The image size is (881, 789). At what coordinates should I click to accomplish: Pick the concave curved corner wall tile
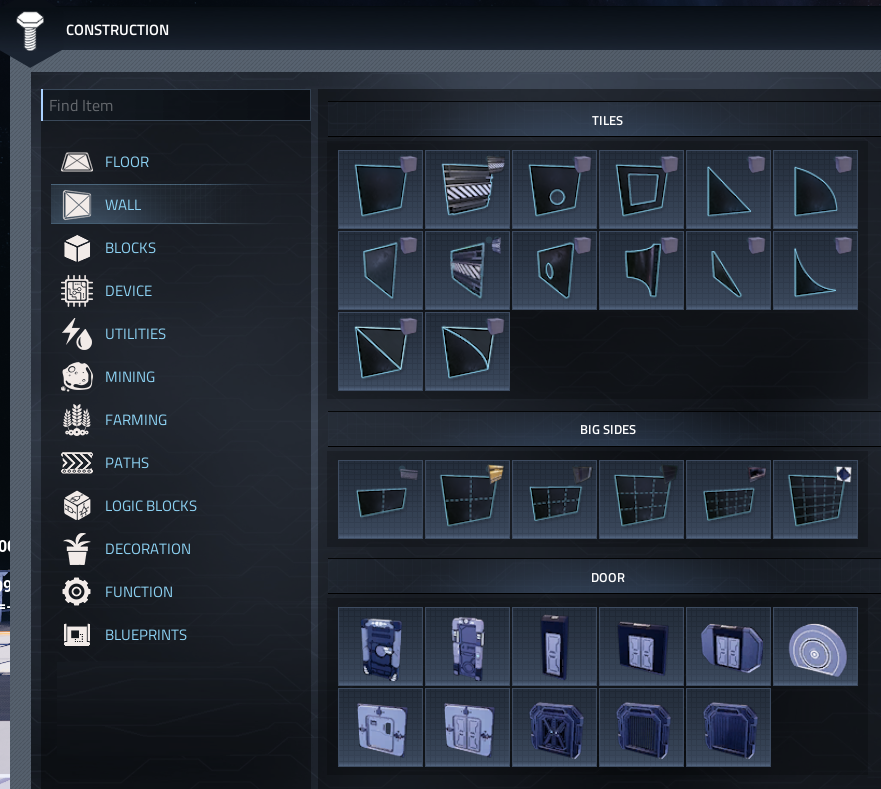815,270
